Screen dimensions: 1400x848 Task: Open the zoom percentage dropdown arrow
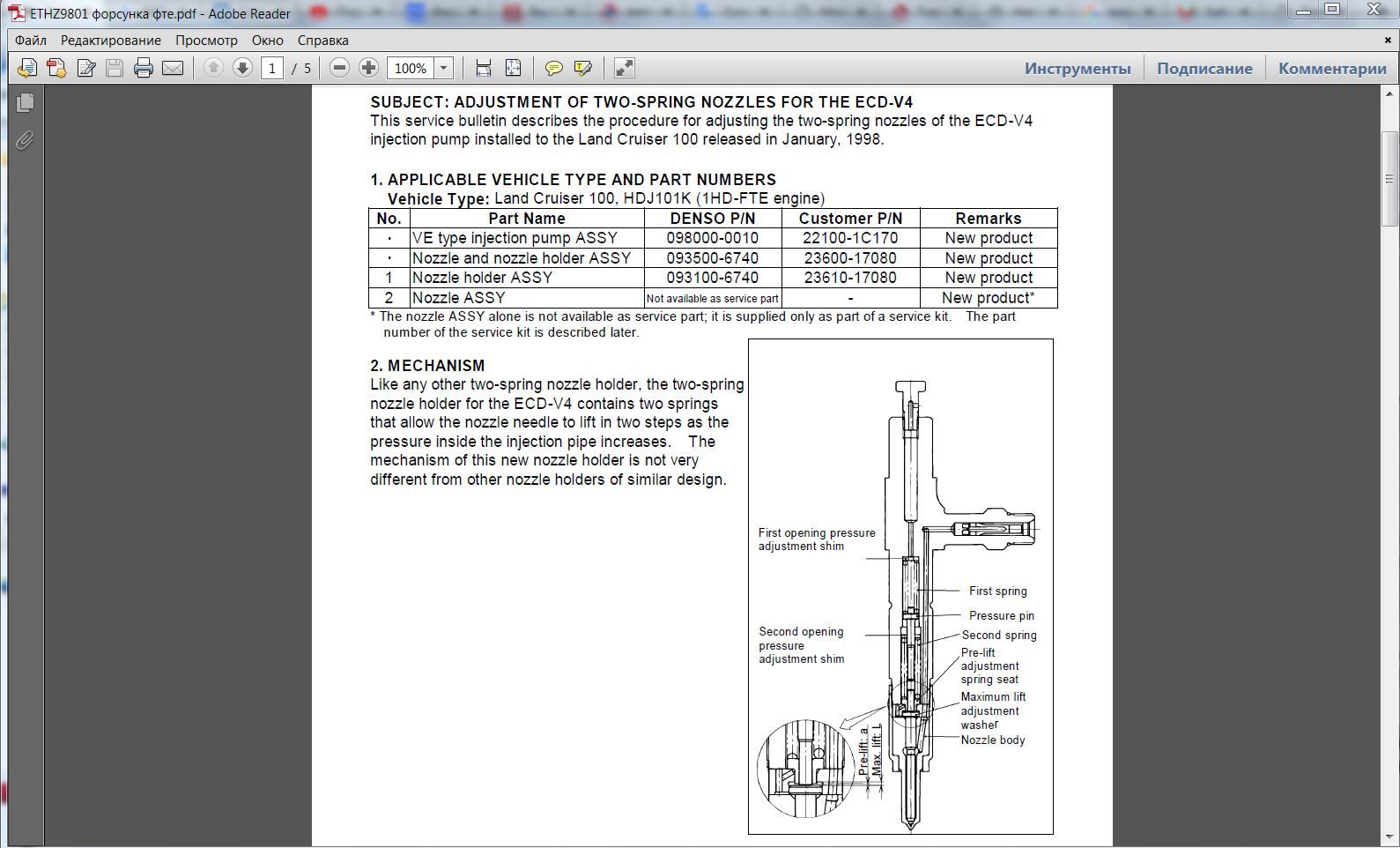tap(444, 68)
